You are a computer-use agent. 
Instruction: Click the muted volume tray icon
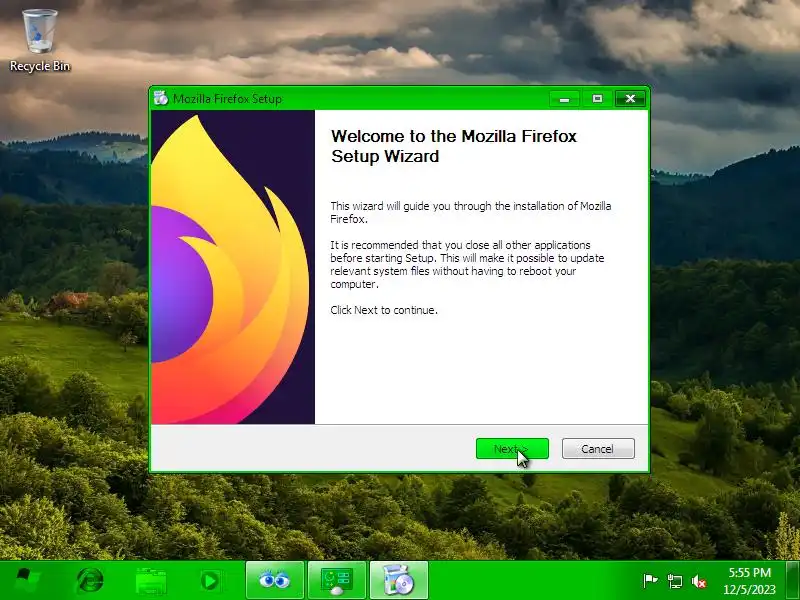(699, 581)
